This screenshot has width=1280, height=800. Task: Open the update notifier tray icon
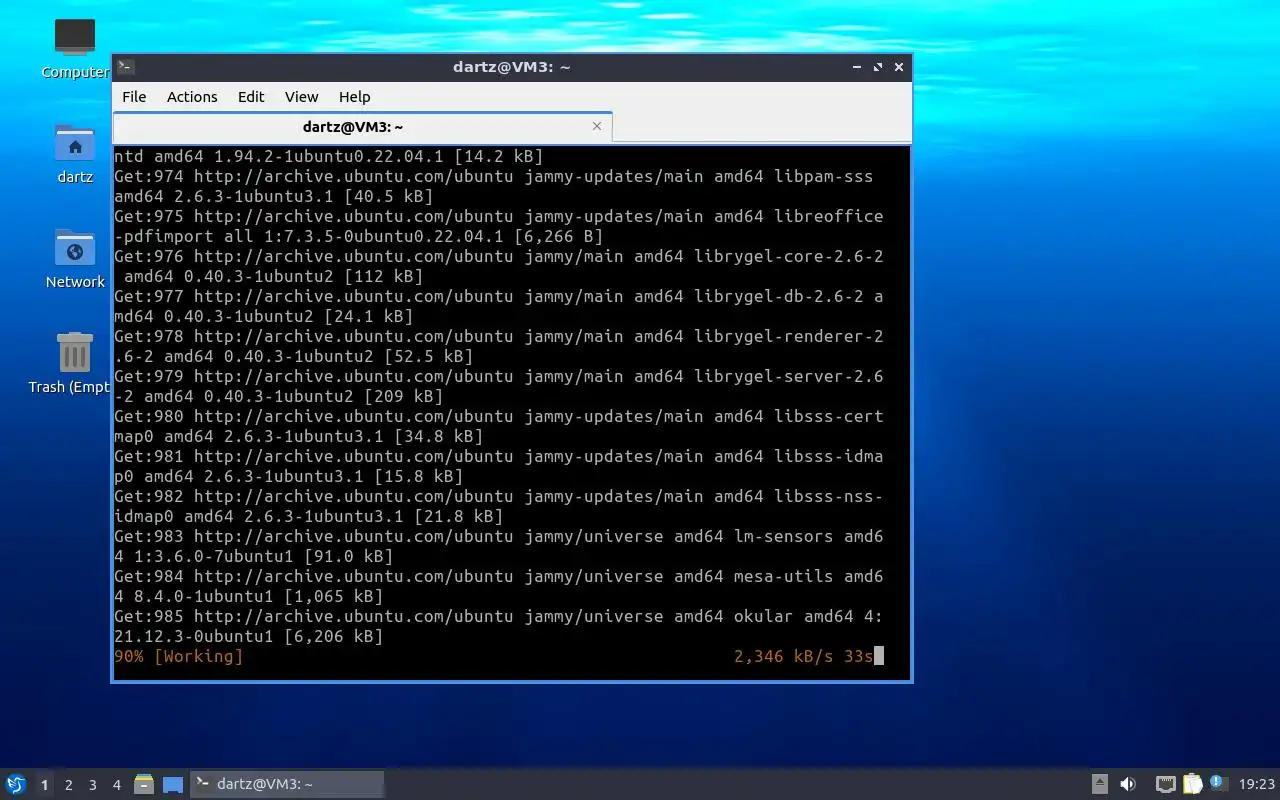(1217, 783)
